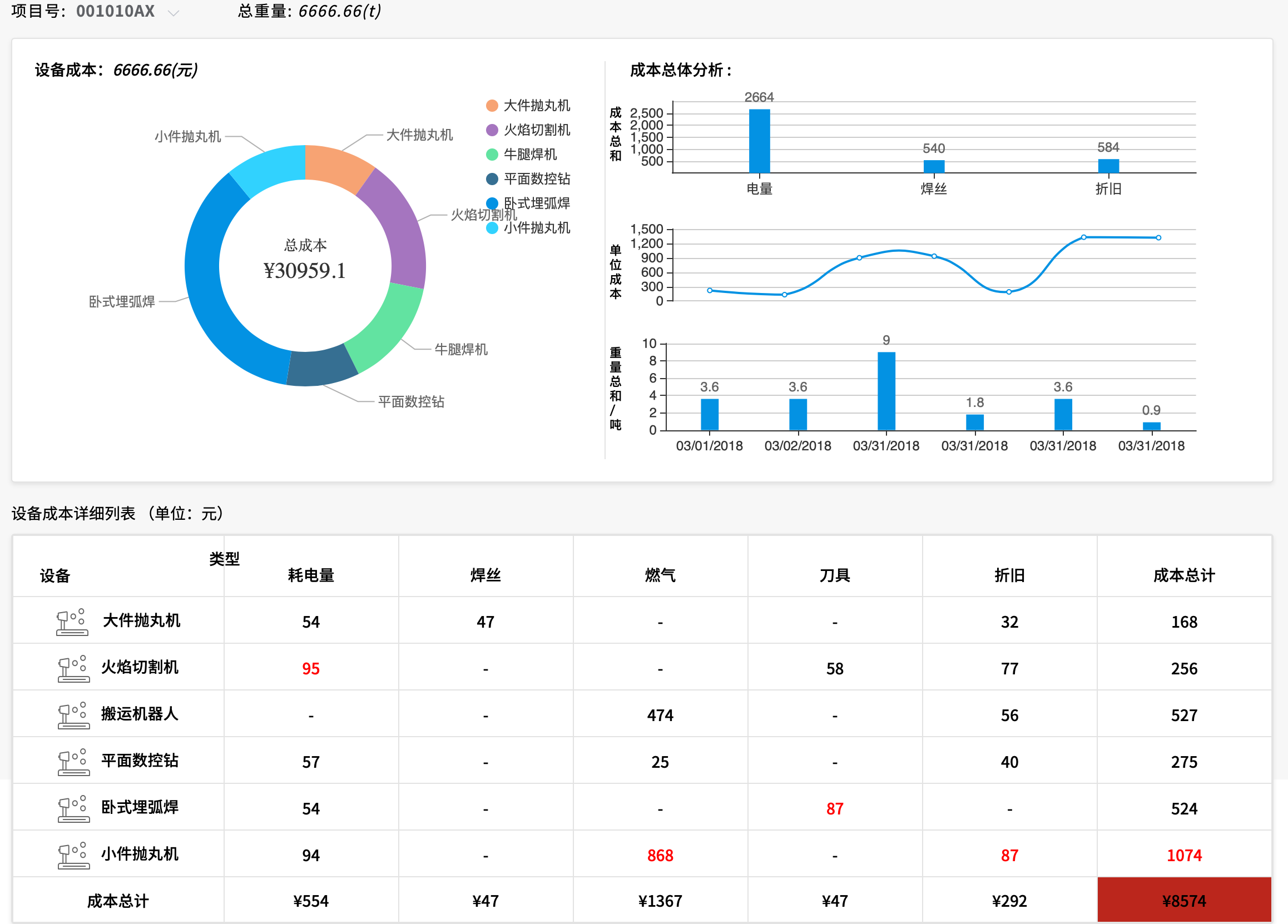The image size is (1288, 924).
Task: Click the 折旧 bar showing 584
Action: click(x=1108, y=166)
